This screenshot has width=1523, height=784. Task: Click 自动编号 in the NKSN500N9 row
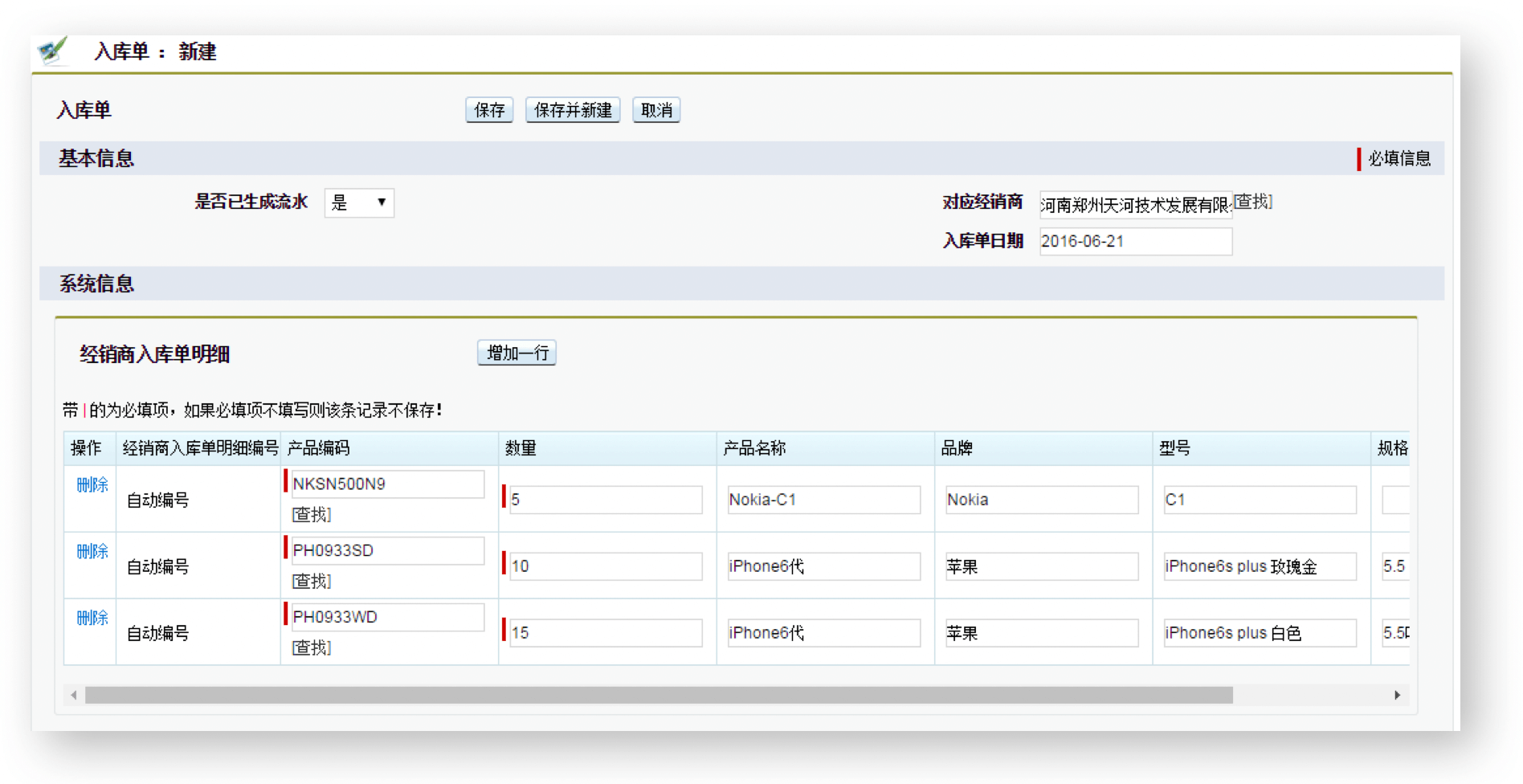pos(158,500)
